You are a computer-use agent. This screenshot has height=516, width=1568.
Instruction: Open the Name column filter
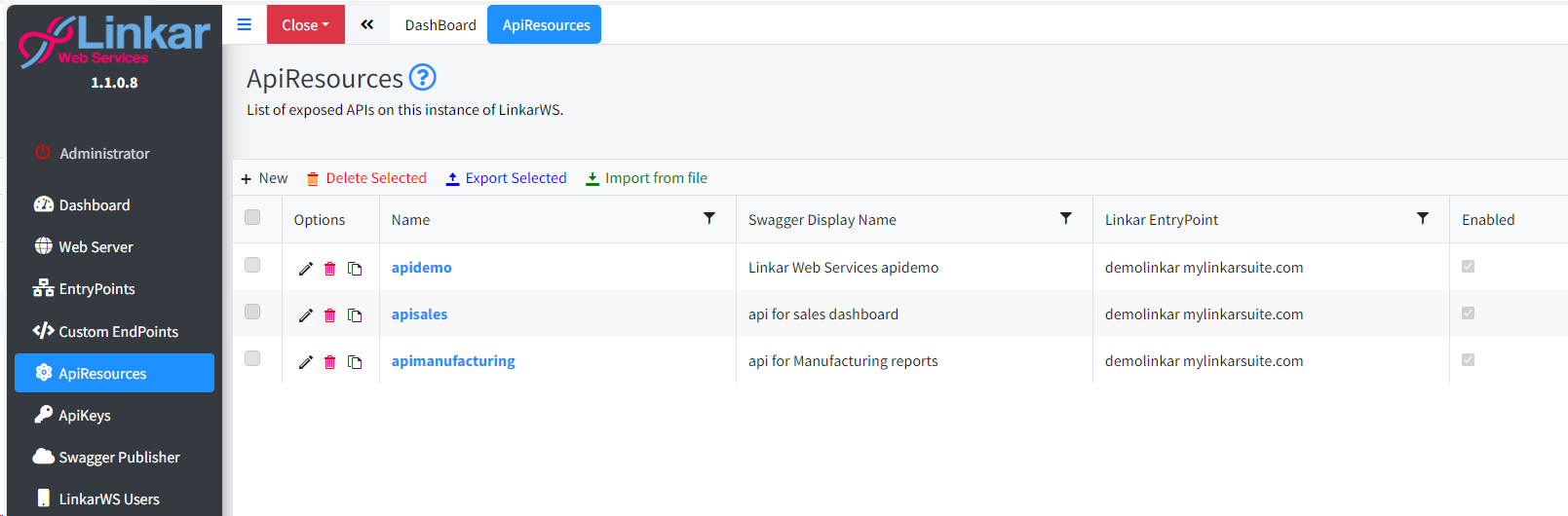pyautogui.click(x=709, y=219)
